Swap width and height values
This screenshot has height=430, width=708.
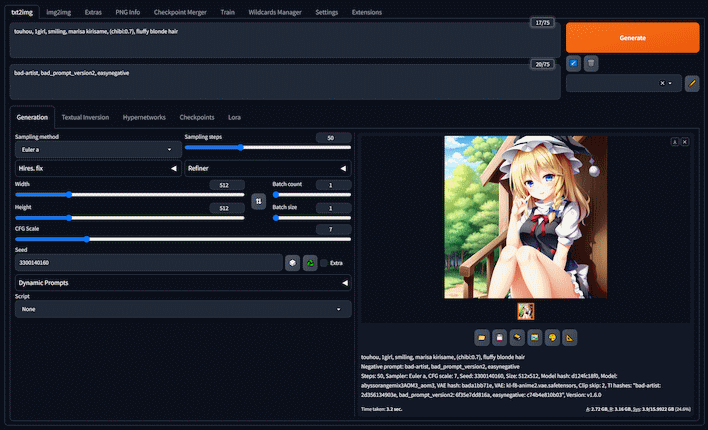(258, 201)
